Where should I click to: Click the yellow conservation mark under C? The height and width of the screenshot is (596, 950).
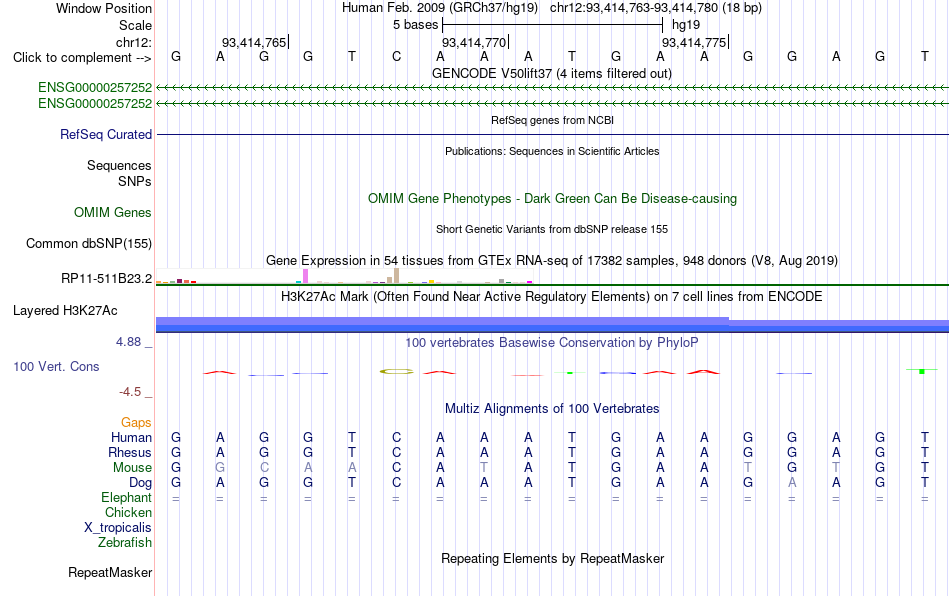[x=397, y=371]
